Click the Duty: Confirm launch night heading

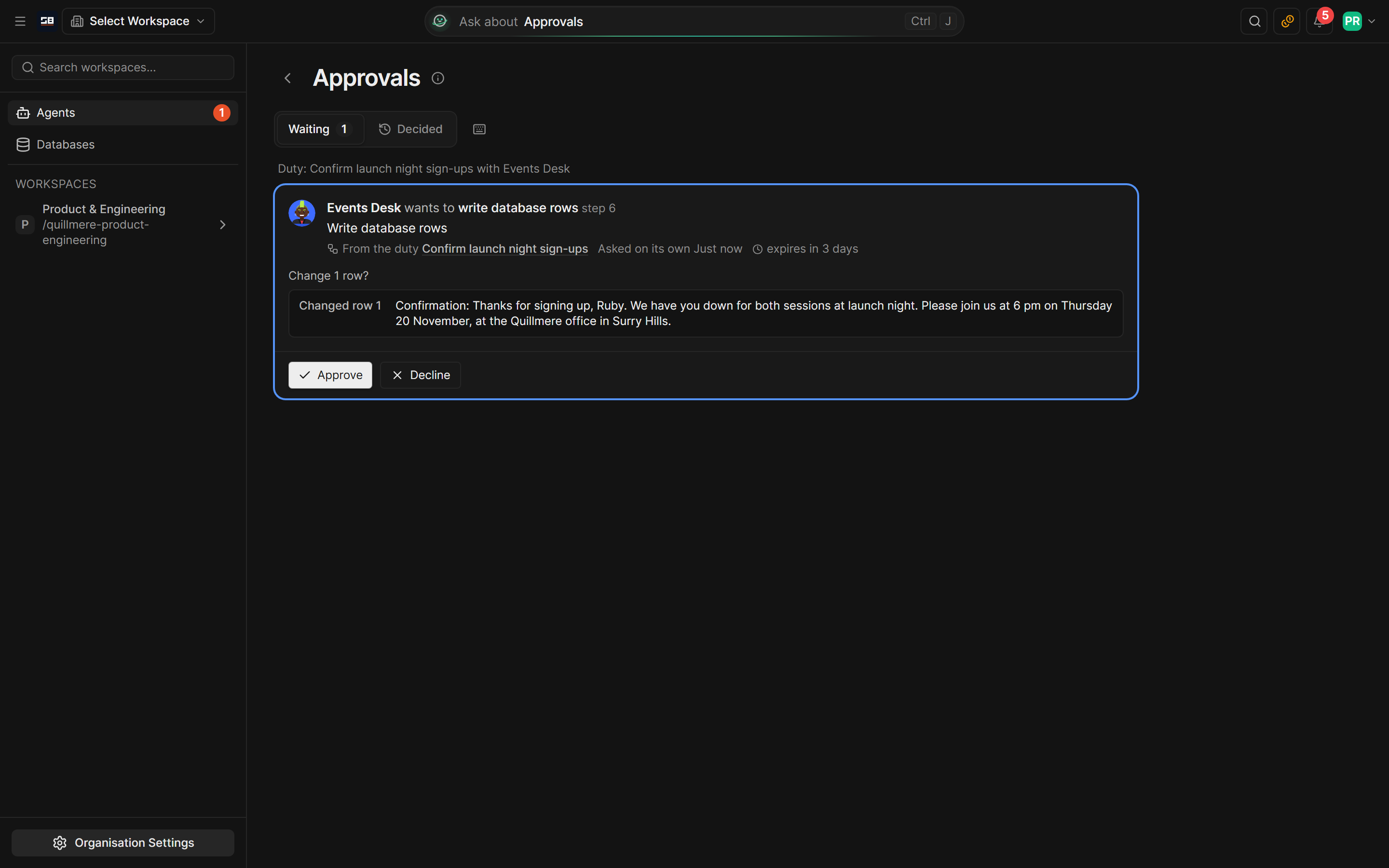click(x=423, y=169)
